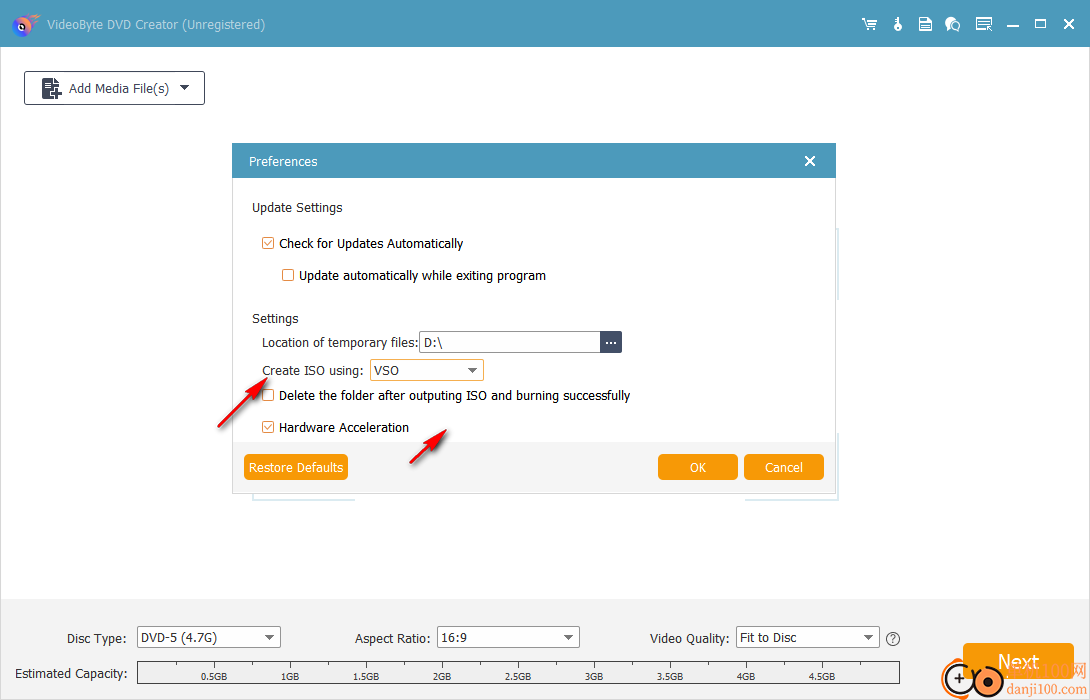Toggle Check for Updates Automatically checkbox
The width and height of the screenshot is (1090, 700).
point(268,243)
